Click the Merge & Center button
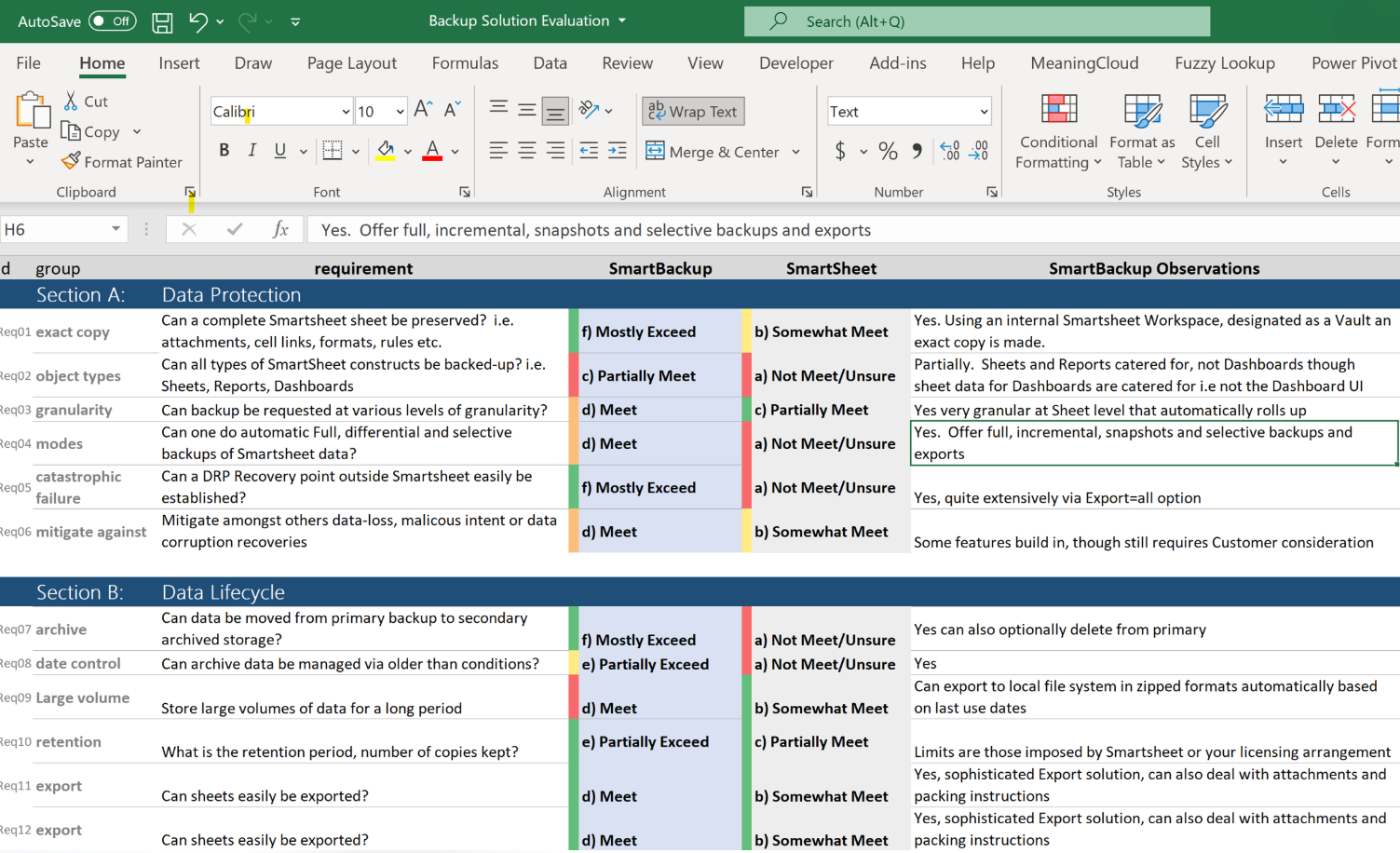 714,152
